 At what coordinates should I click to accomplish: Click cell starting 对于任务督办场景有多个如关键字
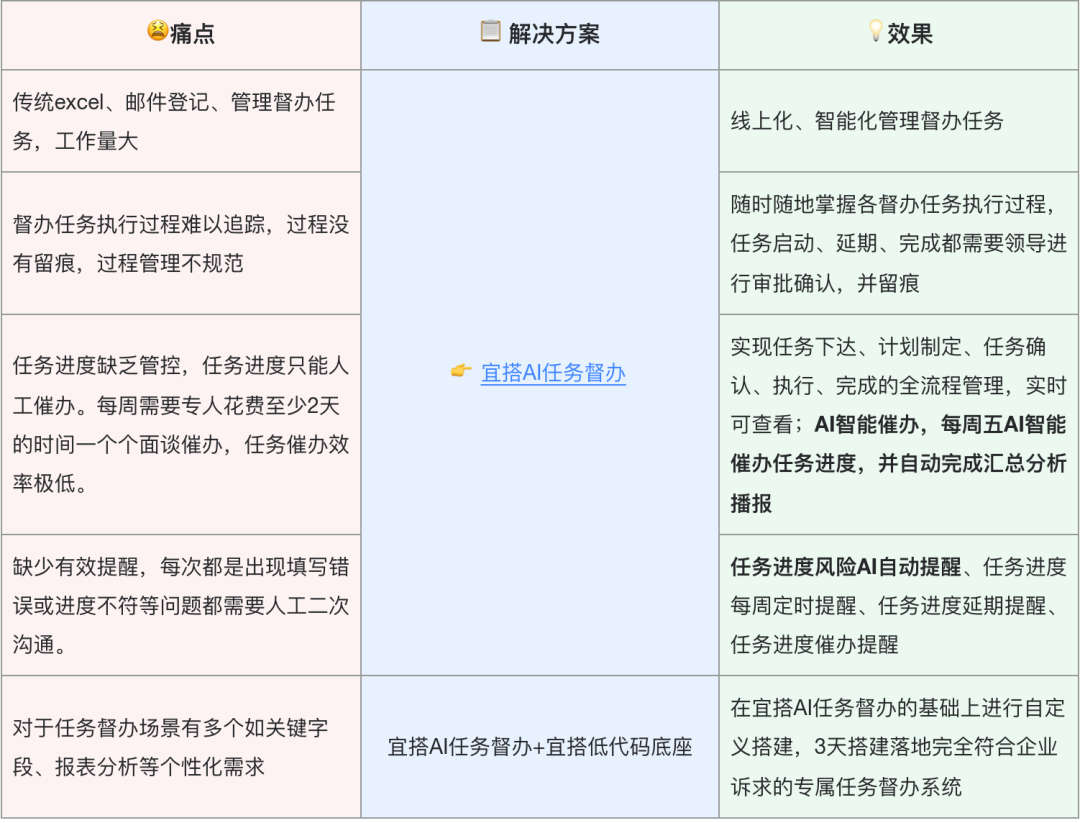181,747
